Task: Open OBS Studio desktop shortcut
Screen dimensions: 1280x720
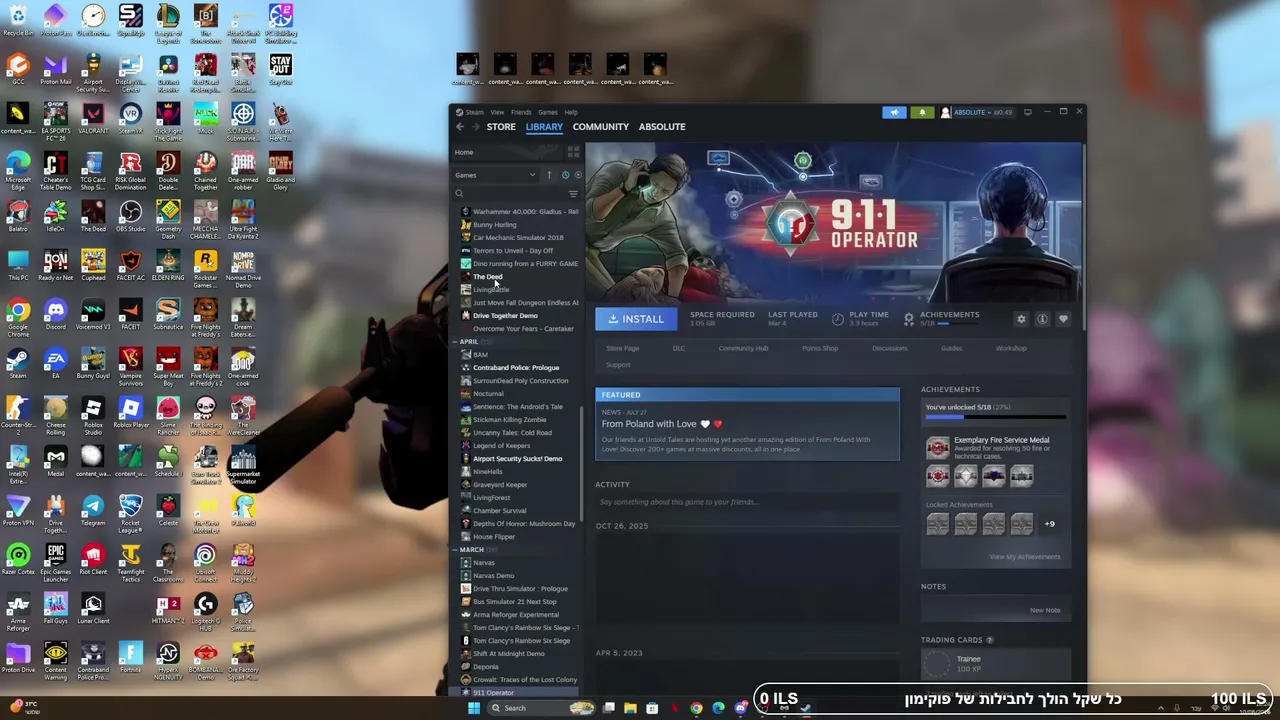Action: [x=130, y=217]
